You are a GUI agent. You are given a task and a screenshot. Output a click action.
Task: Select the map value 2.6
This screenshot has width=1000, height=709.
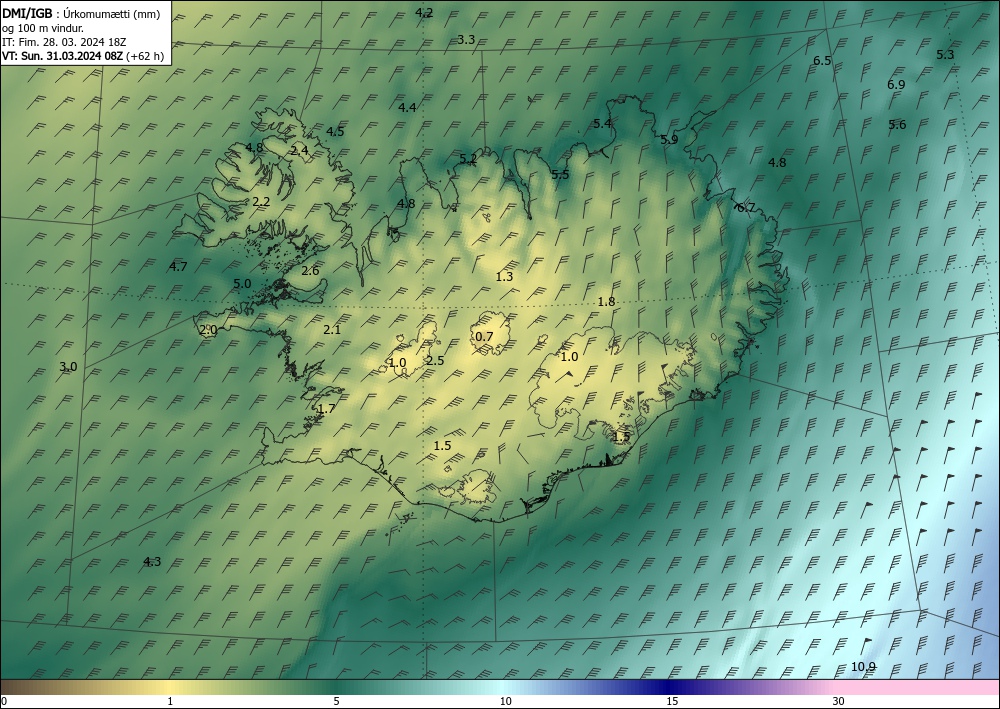pyautogui.click(x=311, y=271)
